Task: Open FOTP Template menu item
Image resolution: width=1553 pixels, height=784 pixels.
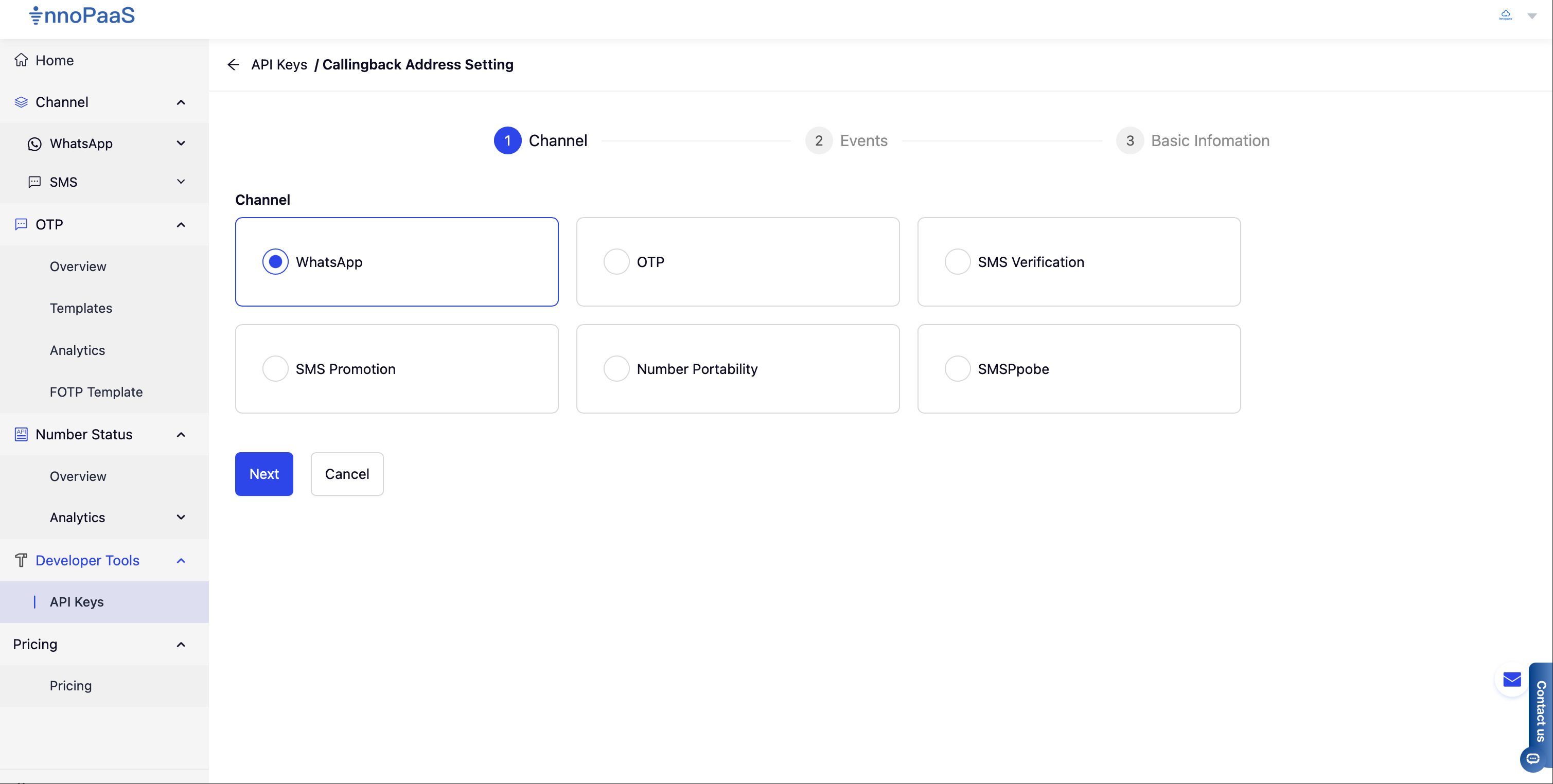Action: click(96, 393)
